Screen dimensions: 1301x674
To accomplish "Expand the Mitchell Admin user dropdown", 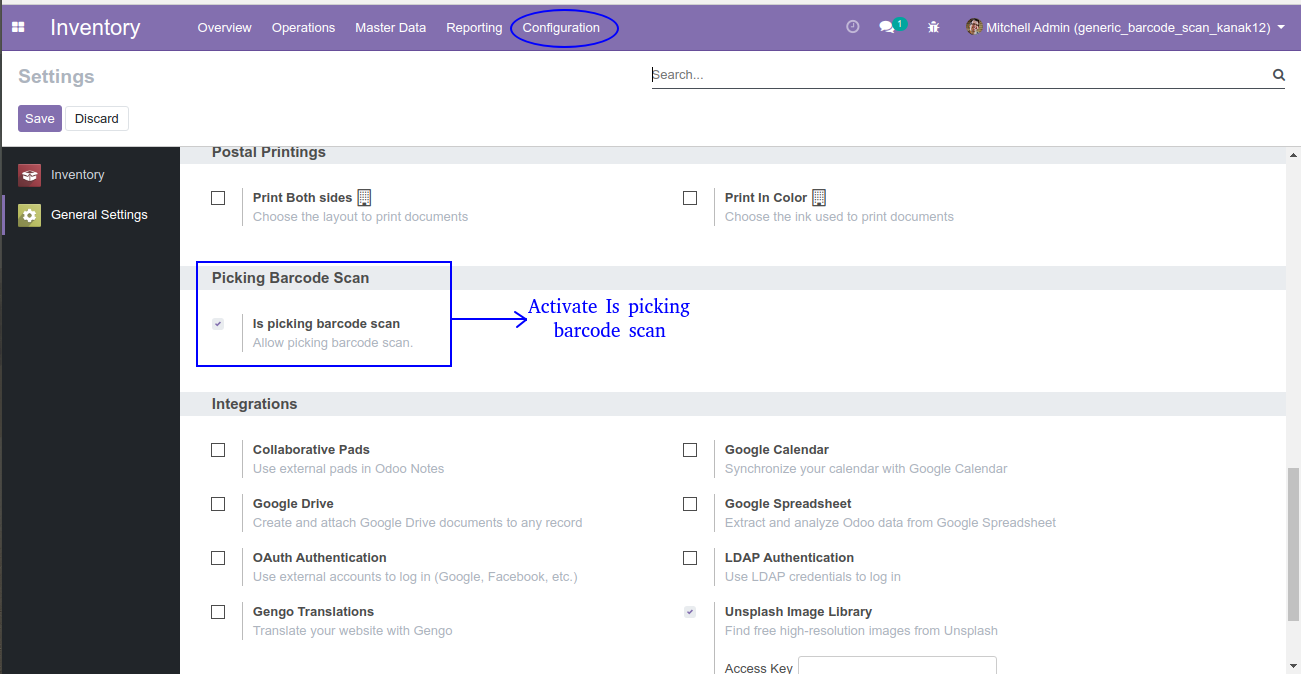I will (1126, 27).
